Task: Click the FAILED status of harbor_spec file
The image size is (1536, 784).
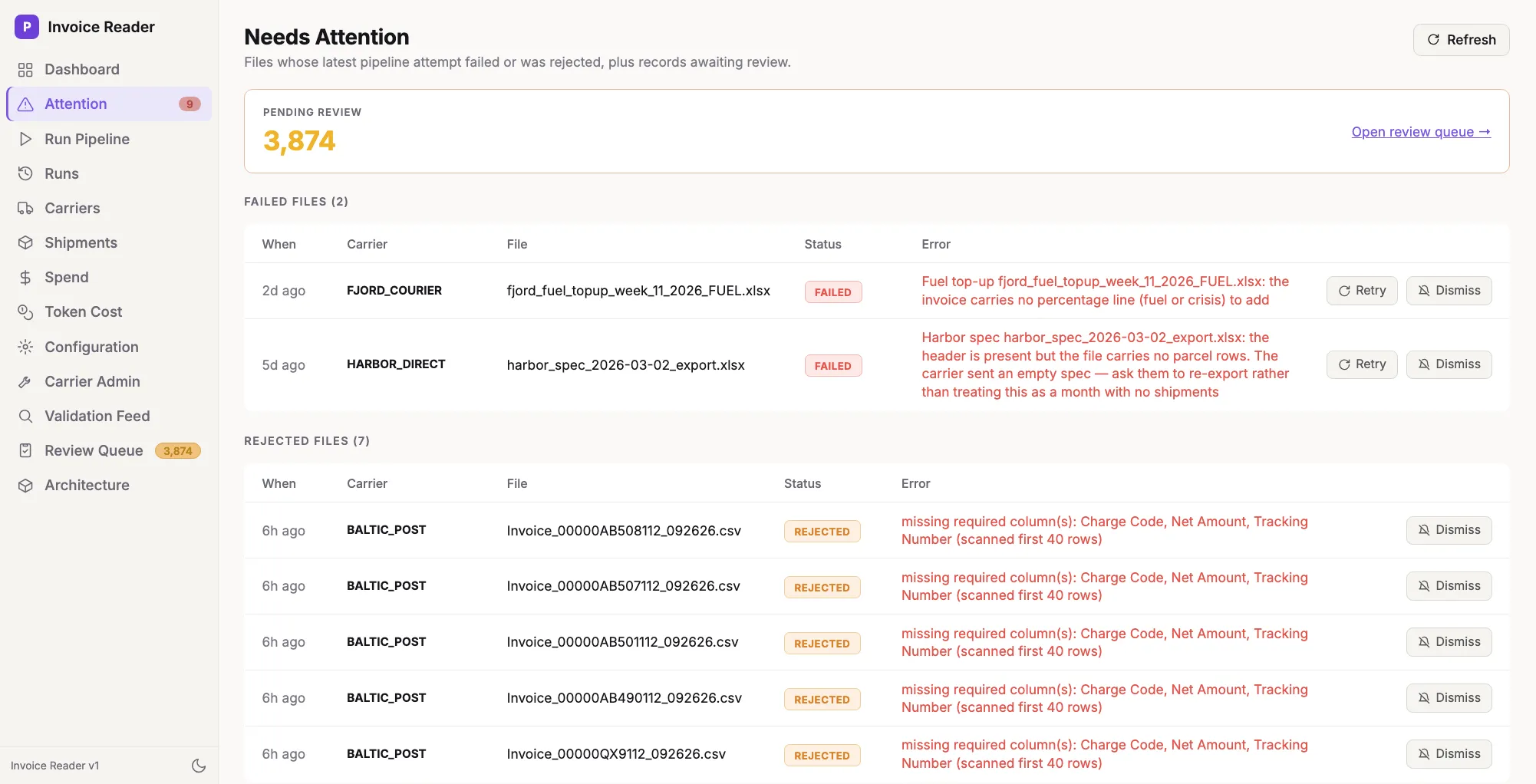Action: tap(833, 366)
